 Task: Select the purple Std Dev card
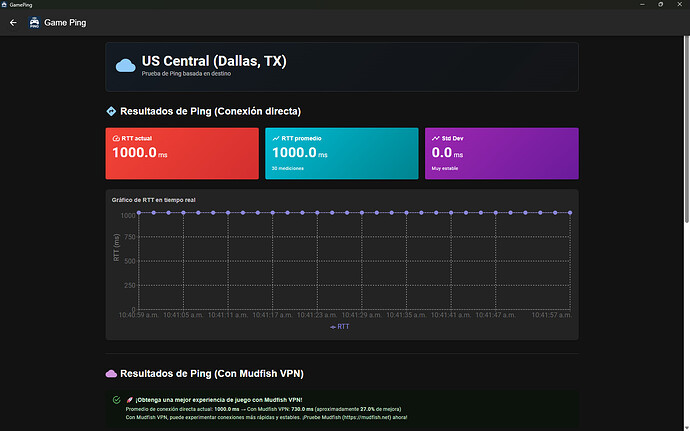tap(502, 154)
